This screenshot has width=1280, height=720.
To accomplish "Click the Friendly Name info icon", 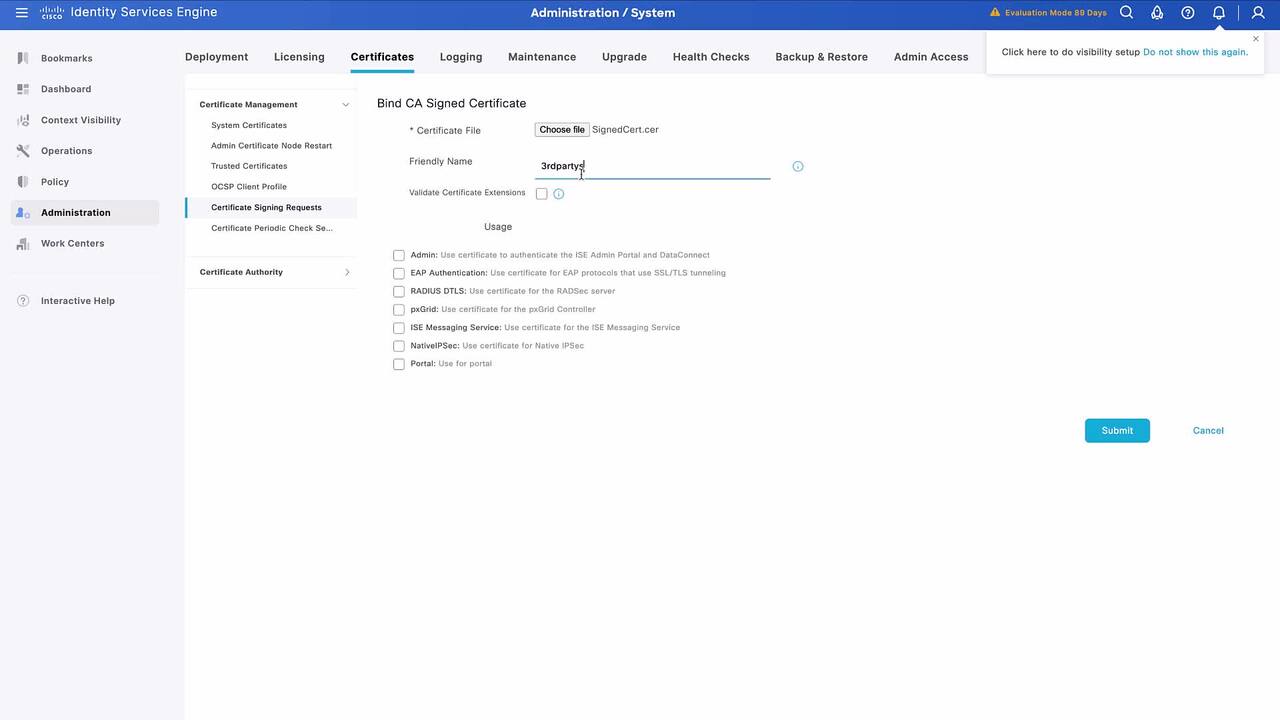I will click(798, 166).
